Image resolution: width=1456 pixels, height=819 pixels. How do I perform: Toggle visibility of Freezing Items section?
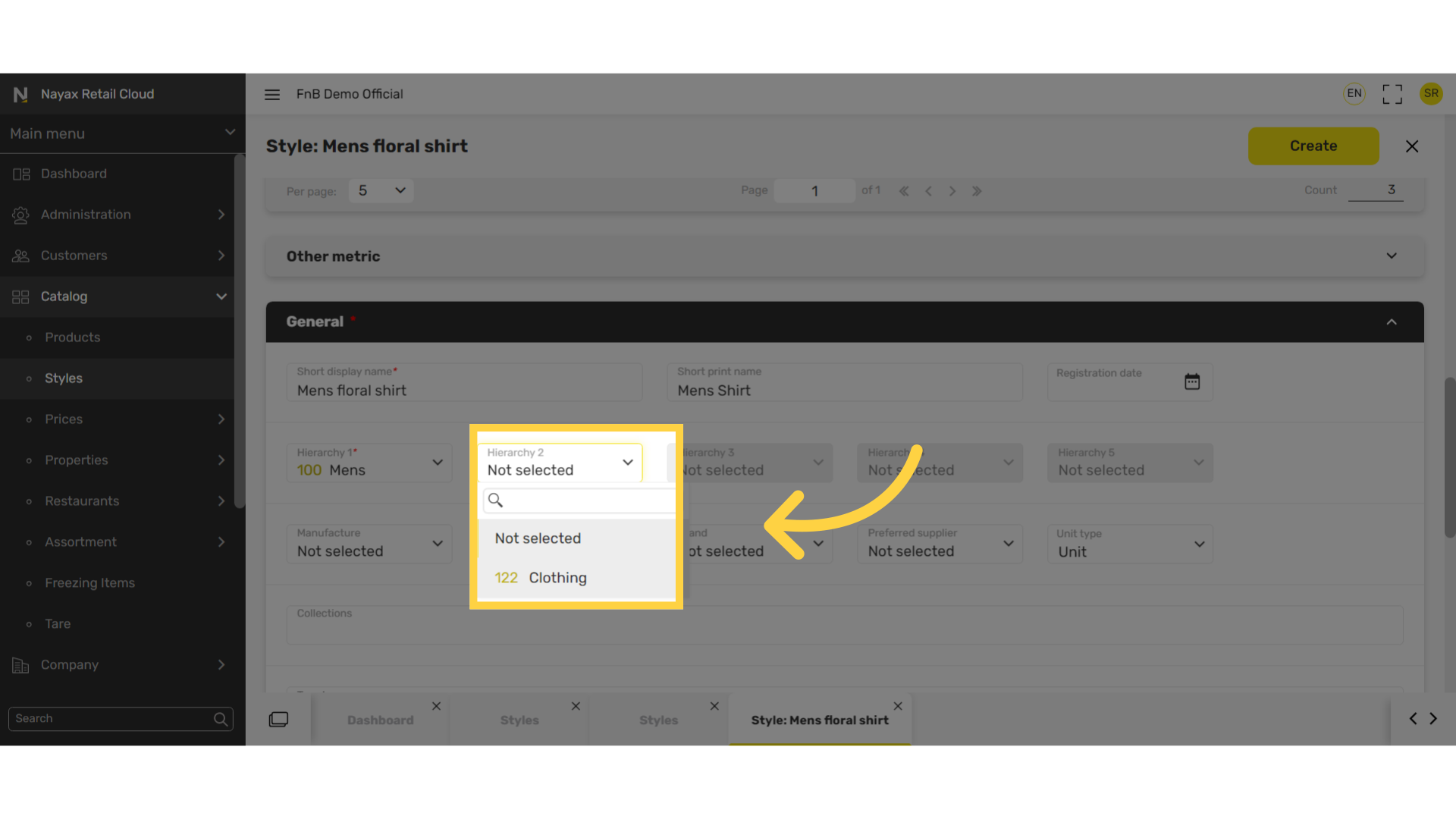tap(89, 582)
